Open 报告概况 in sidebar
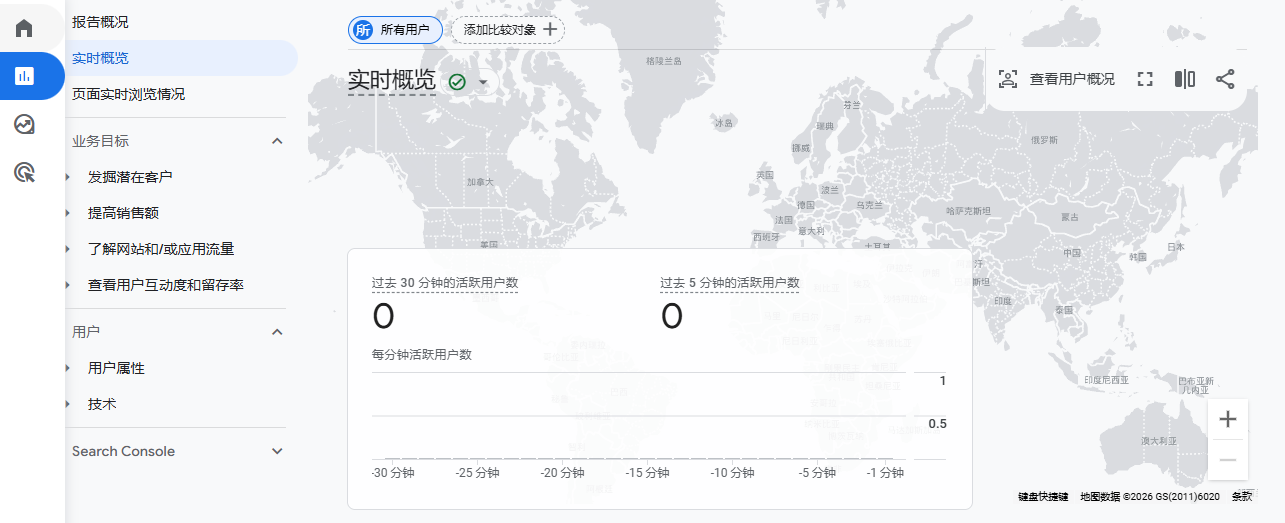 [100, 22]
